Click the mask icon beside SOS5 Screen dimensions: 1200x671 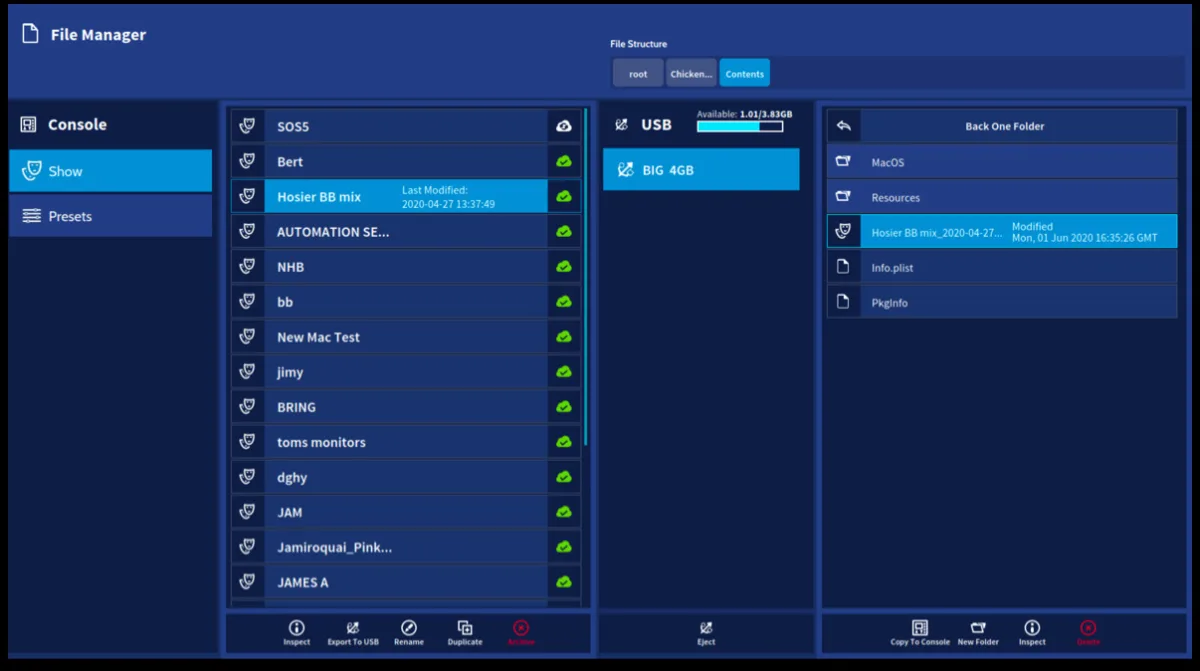click(x=247, y=126)
